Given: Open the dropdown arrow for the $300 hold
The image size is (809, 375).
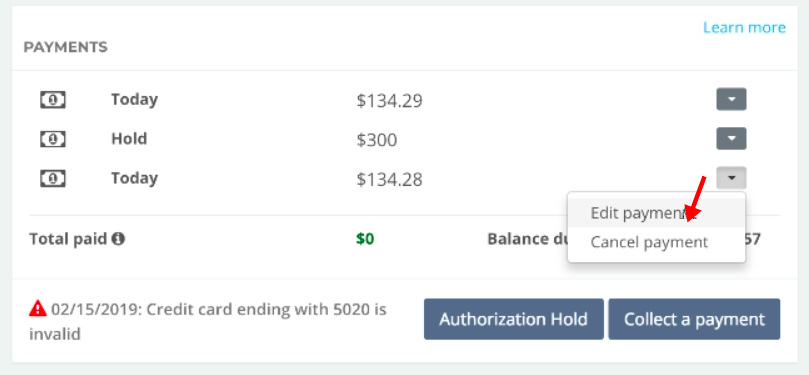Looking at the screenshot, I should (731, 139).
